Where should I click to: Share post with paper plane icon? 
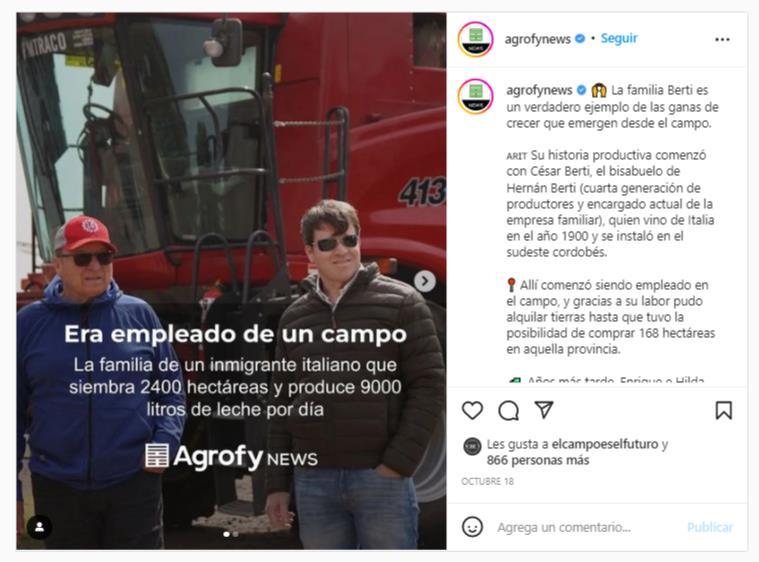[x=544, y=410]
